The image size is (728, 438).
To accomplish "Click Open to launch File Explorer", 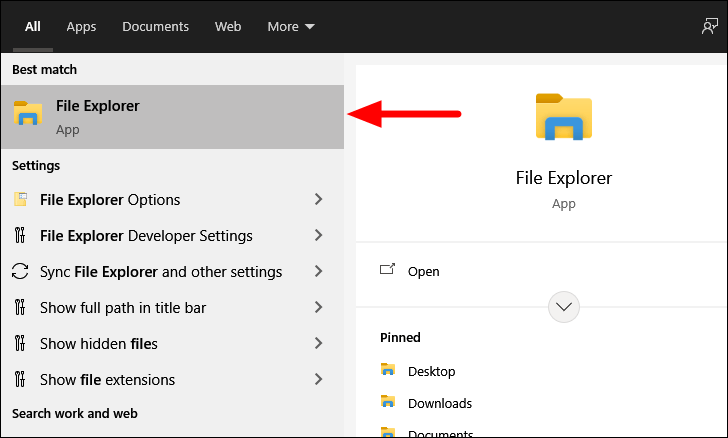I will coord(423,271).
